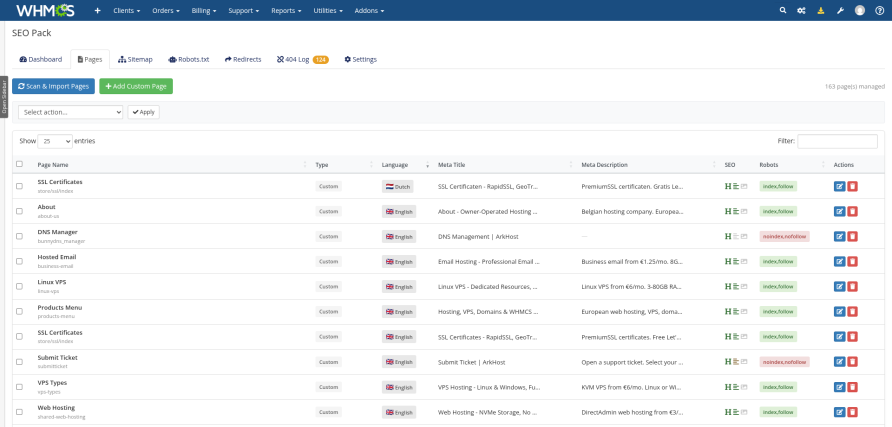Viewport: 892px width, 427px height.
Task: Edit the VPS Types page
Action: (840, 387)
